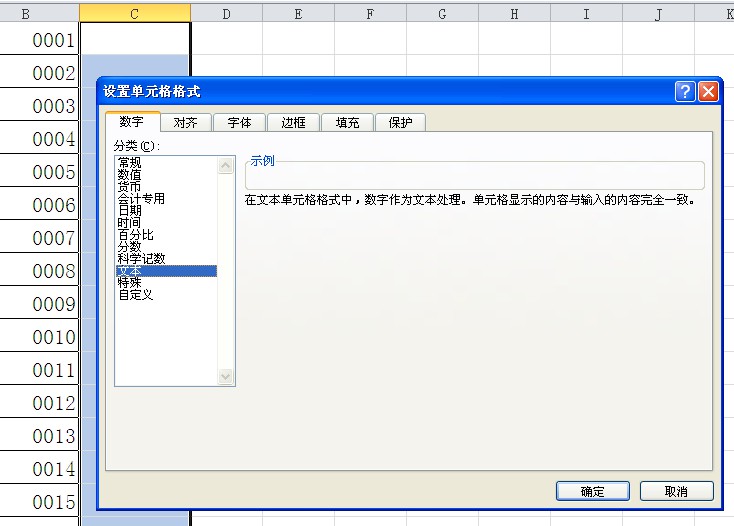Click cell containing 0007
This screenshot has width=734, height=526.
pyautogui.click(x=39, y=236)
